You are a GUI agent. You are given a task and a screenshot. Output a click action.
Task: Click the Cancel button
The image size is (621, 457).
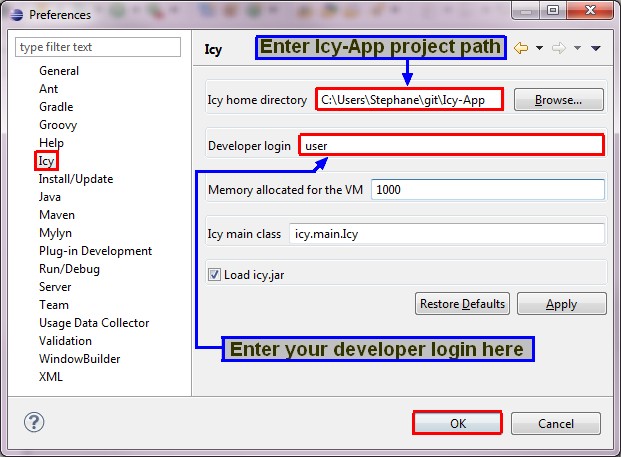click(556, 423)
